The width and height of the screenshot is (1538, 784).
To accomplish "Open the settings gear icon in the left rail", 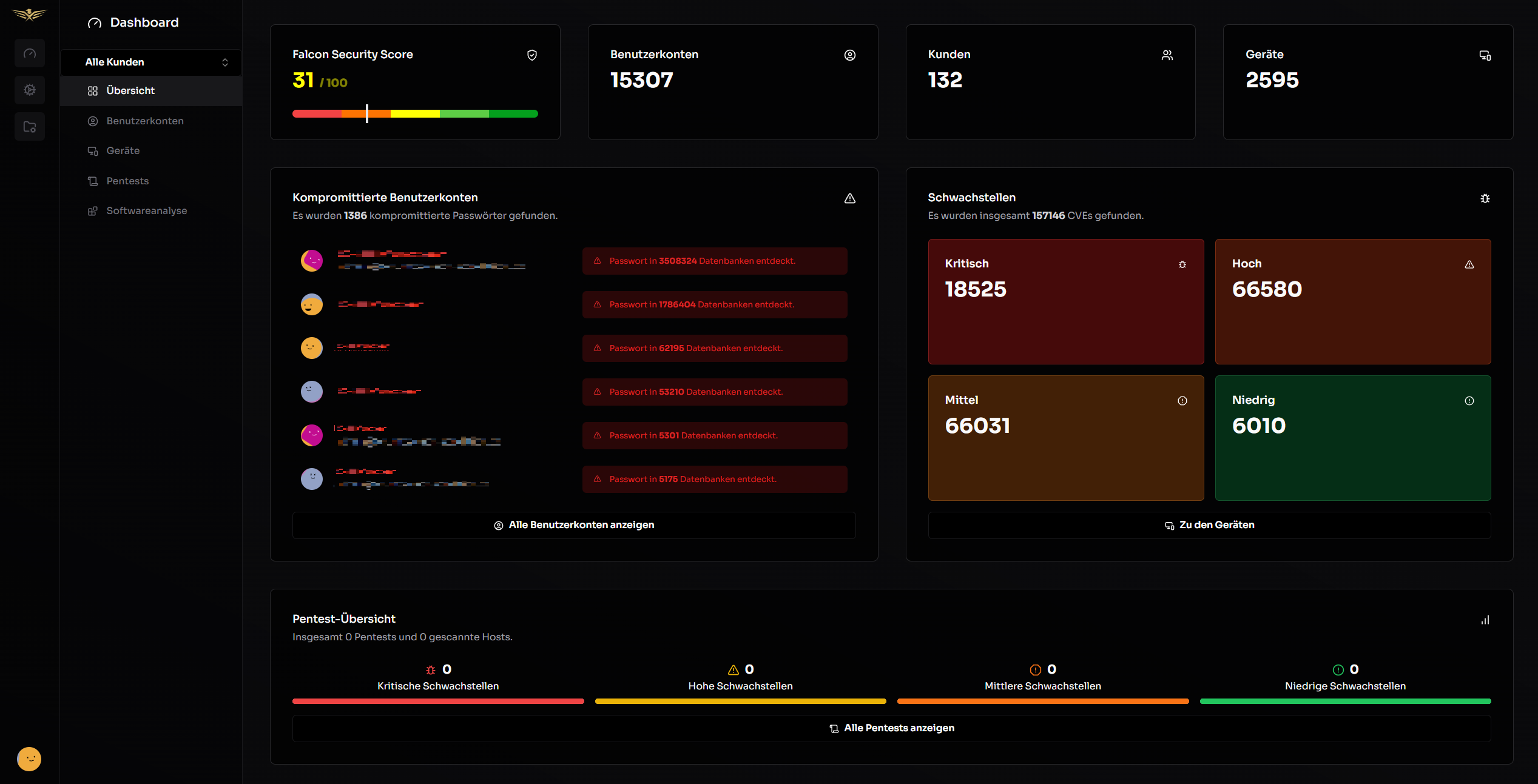I will (x=30, y=90).
